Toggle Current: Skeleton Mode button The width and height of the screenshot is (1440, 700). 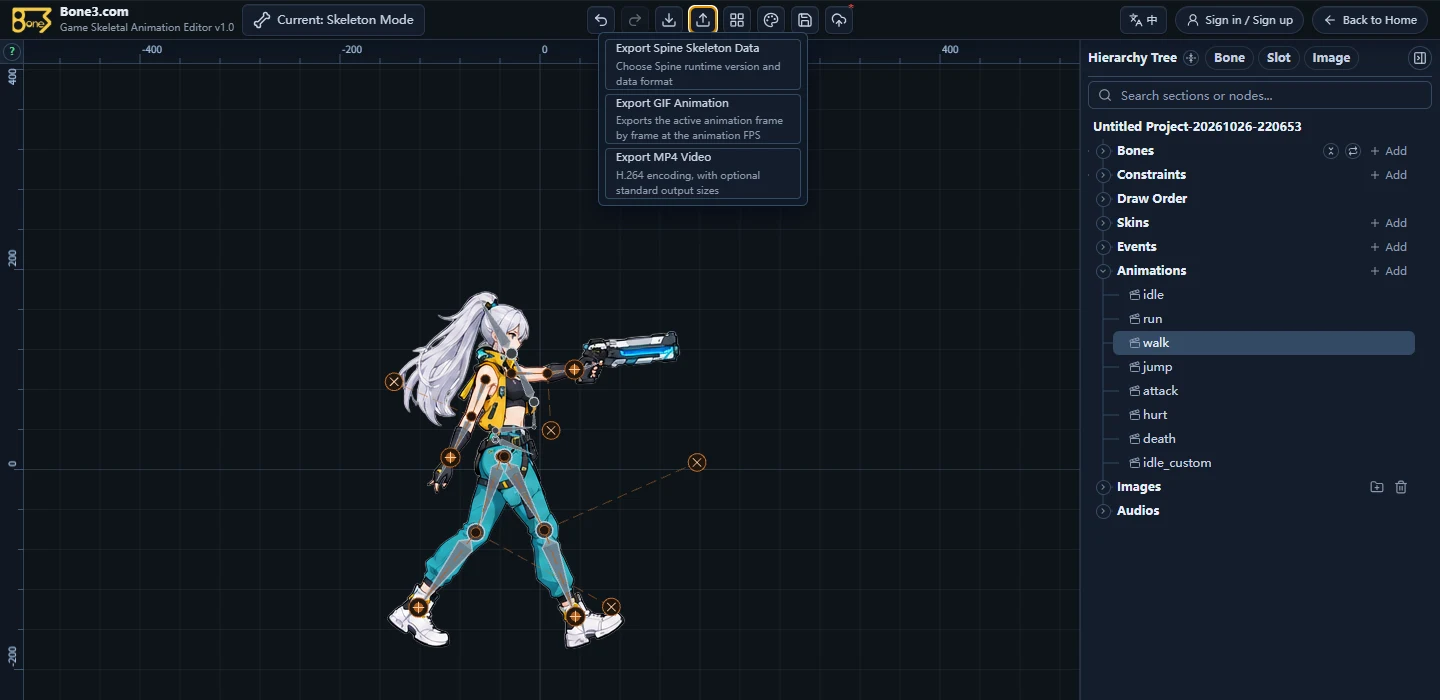pyautogui.click(x=333, y=20)
